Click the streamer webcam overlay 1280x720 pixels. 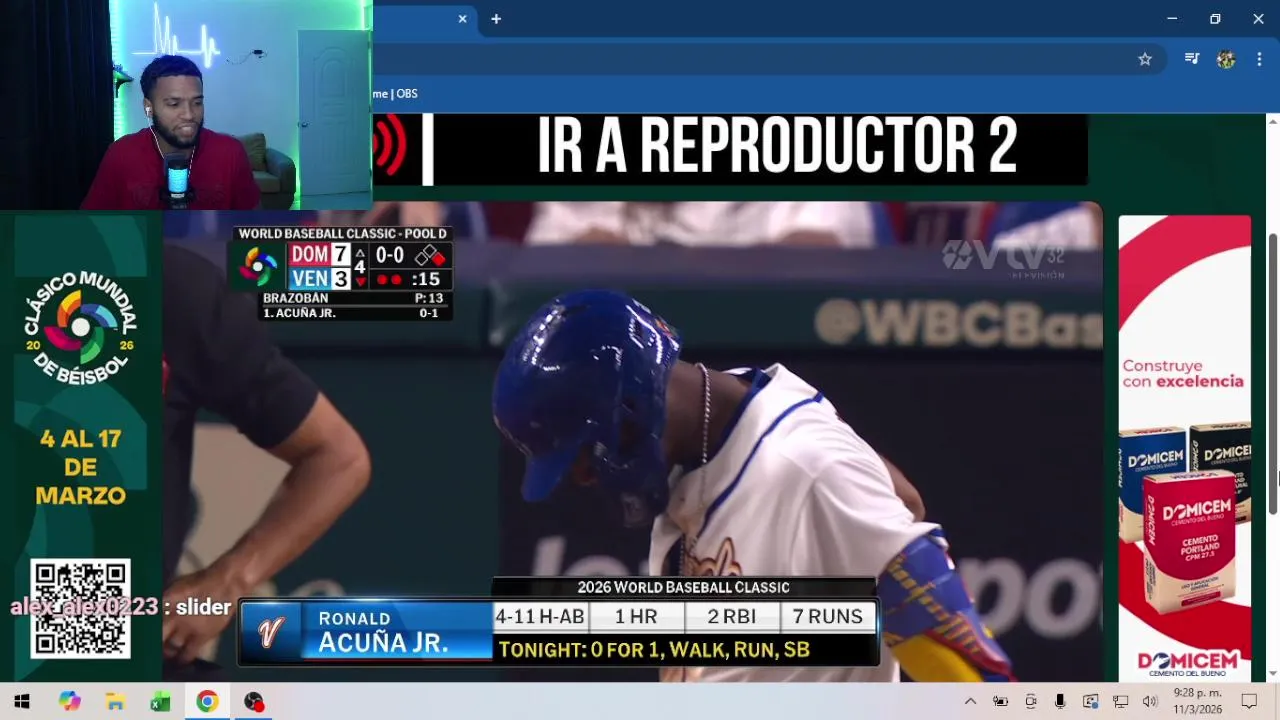click(x=186, y=105)
